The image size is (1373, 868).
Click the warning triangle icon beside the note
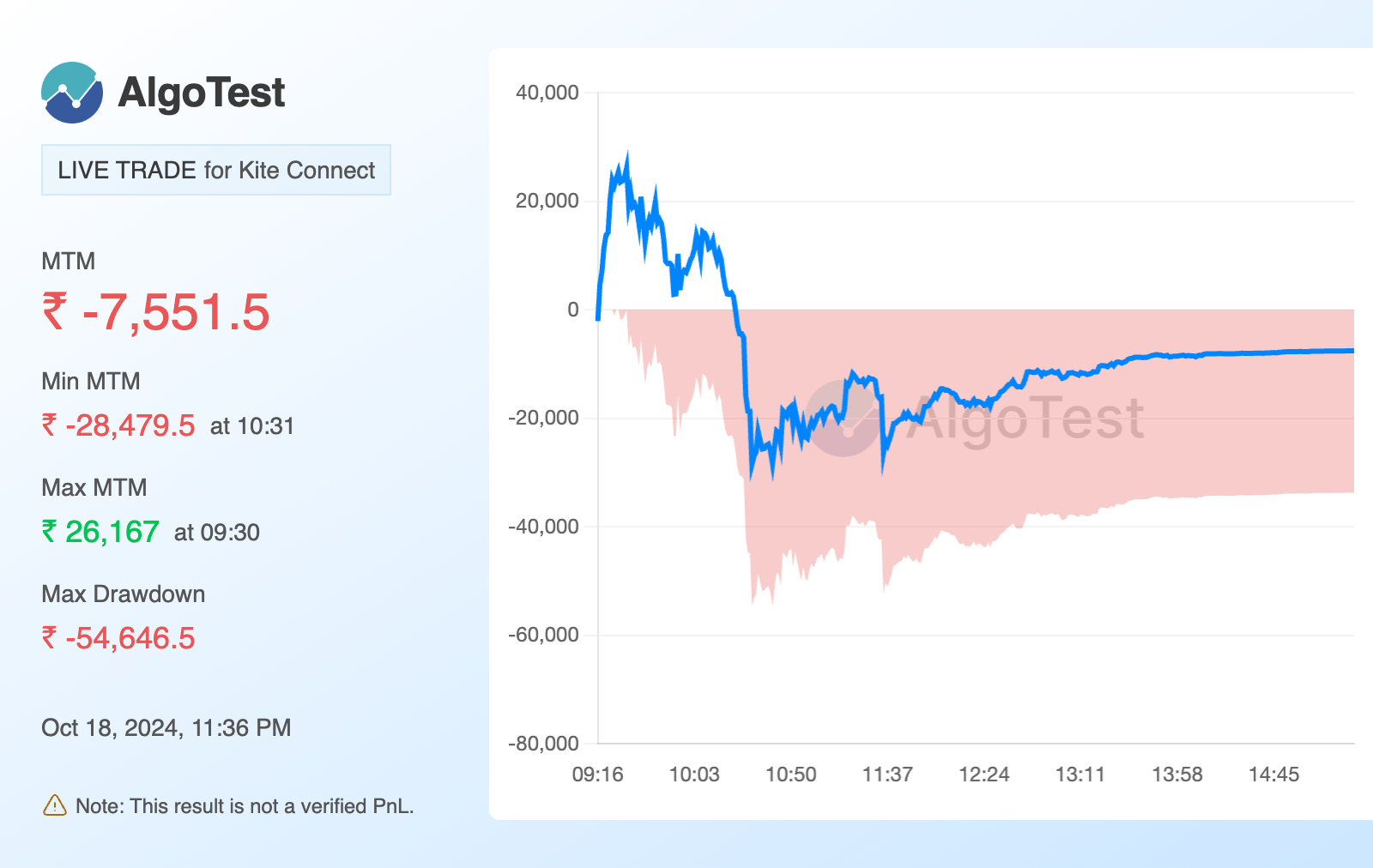(54, 805)
